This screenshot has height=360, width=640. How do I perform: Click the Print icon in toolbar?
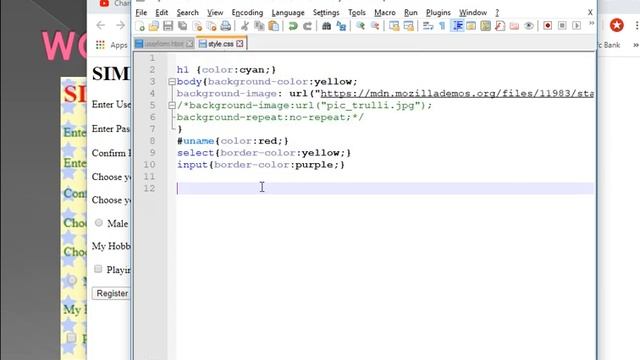tap(225, 27)
